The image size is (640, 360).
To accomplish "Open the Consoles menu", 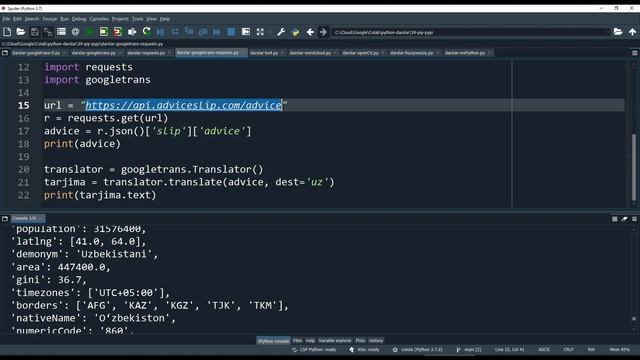I will 99,19.
